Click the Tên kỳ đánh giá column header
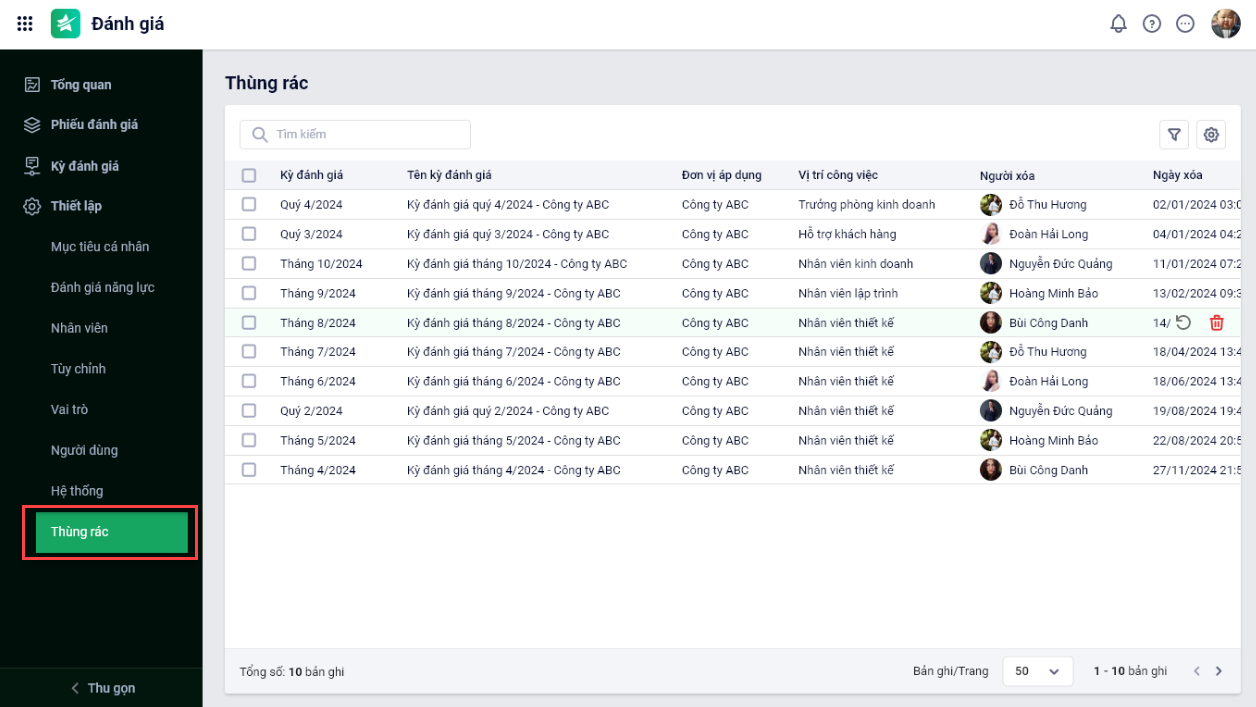 (x=449, y=175)
